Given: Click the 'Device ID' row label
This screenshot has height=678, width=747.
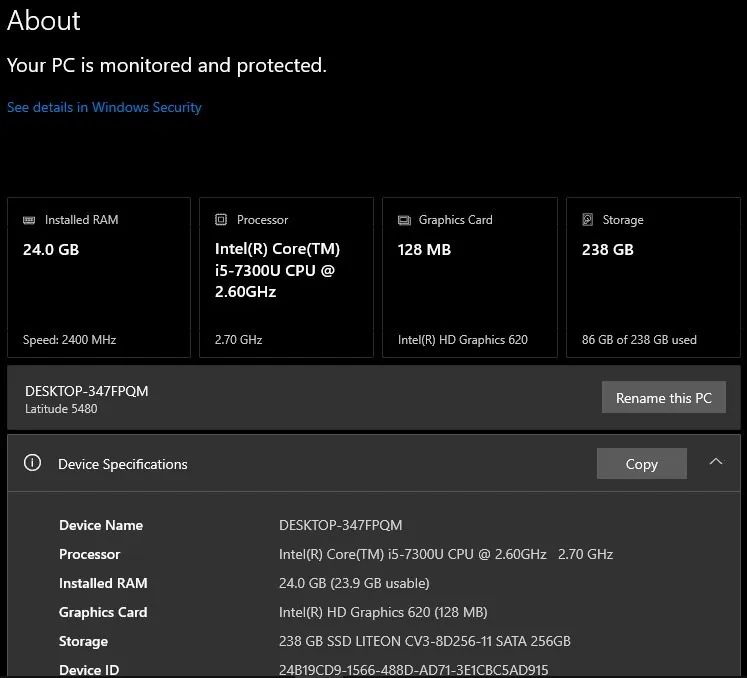Looking at the screenshot, I should (x=89, y=670).
